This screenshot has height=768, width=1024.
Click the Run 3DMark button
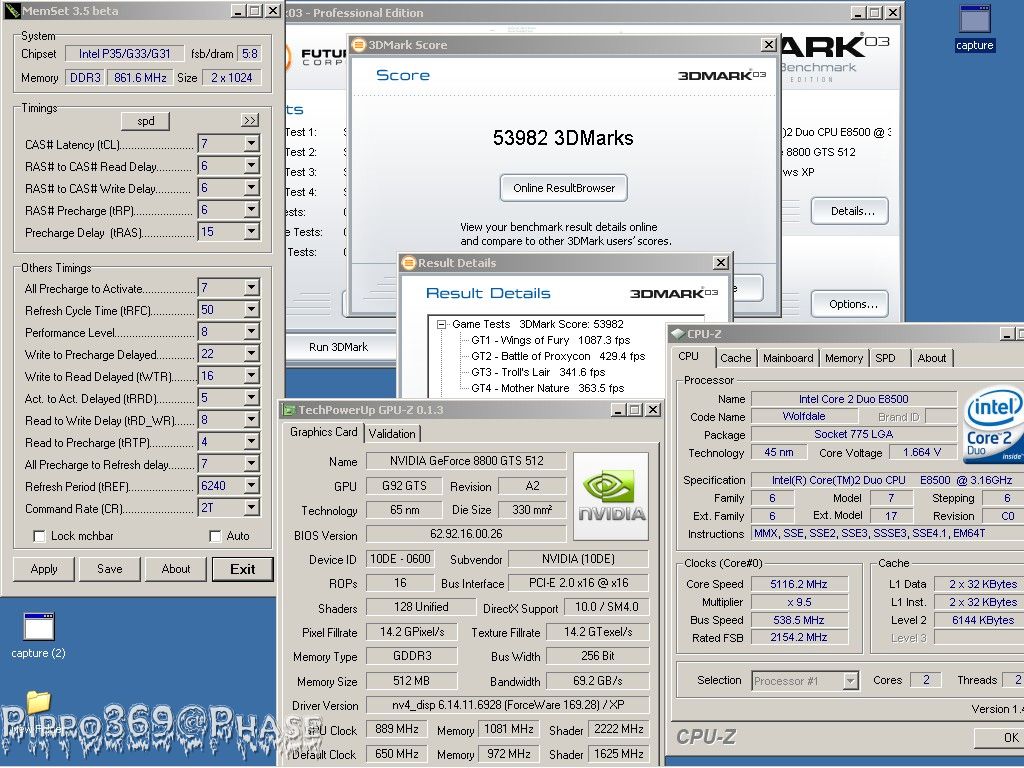(x=338, y=347)
